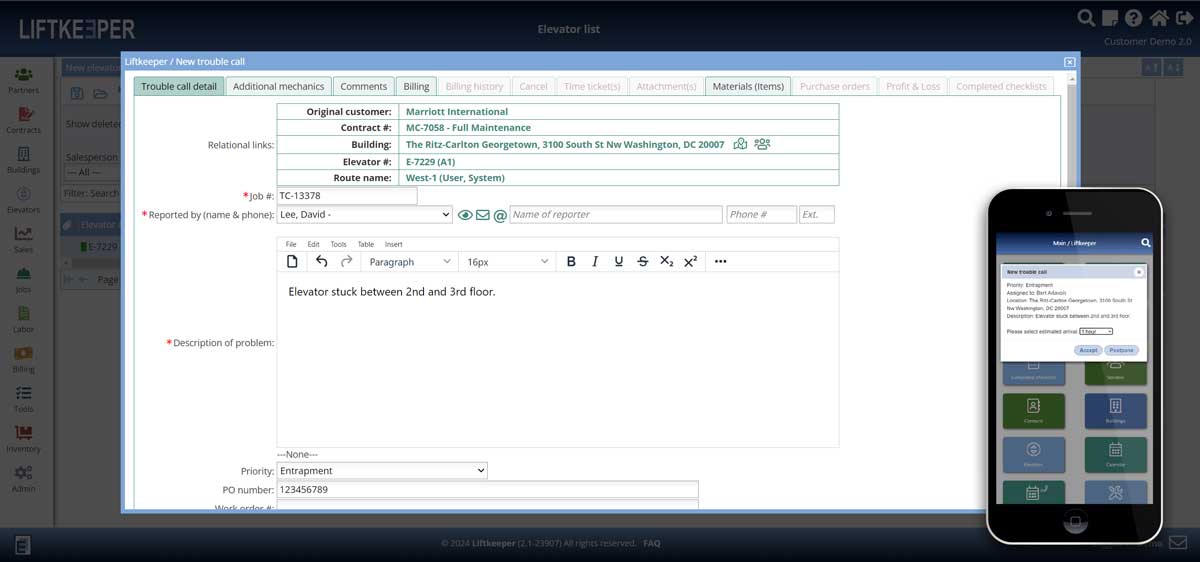Screen dimensions: 1200x562
Task: Open the Priority dropdown set to Entrapment
Action: pyautogui.click(x=382, y=470)
